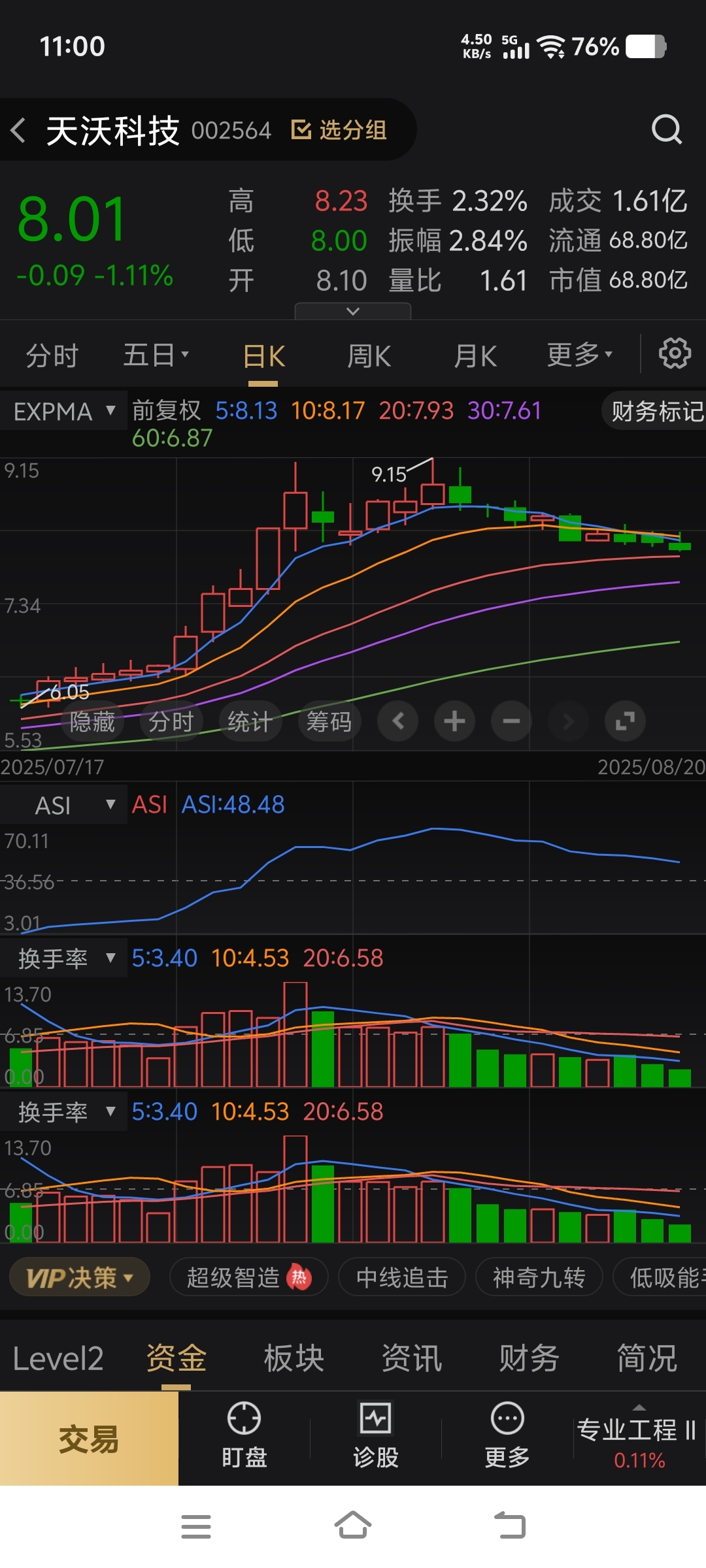This screenshot has height=1568, width=706.
Task: Tap 前复权 adjustment setting
Action: 167,410
